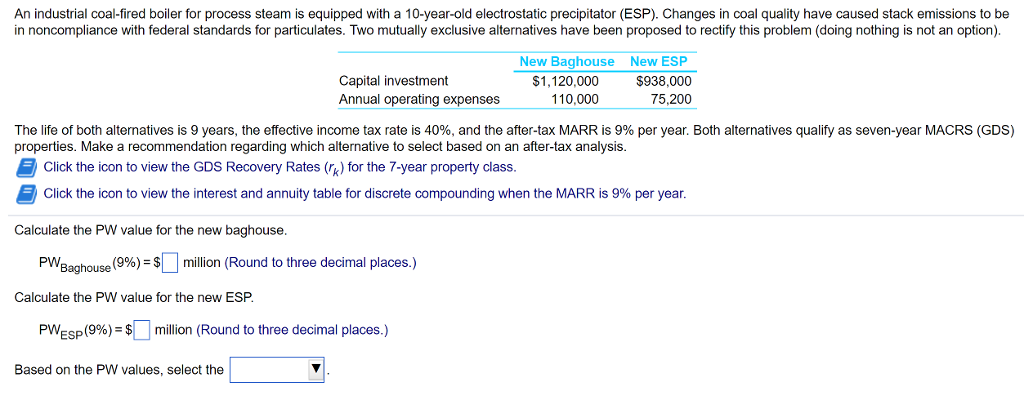Select the New ESP column header
This screenshot has width=1024, height=400.
pos(658,61)
